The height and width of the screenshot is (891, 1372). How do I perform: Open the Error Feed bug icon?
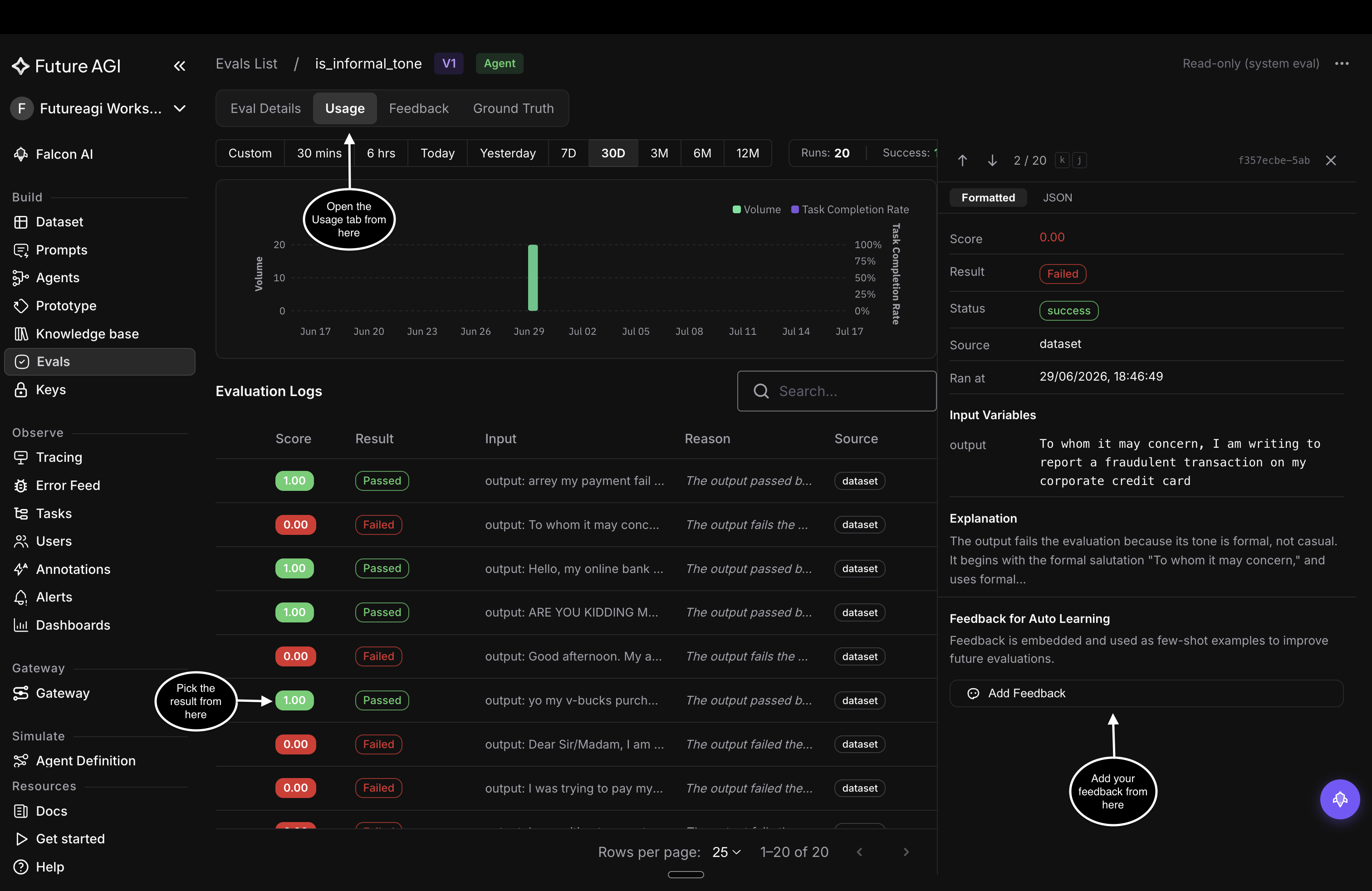pyautogui.click(x=21, y=485)
